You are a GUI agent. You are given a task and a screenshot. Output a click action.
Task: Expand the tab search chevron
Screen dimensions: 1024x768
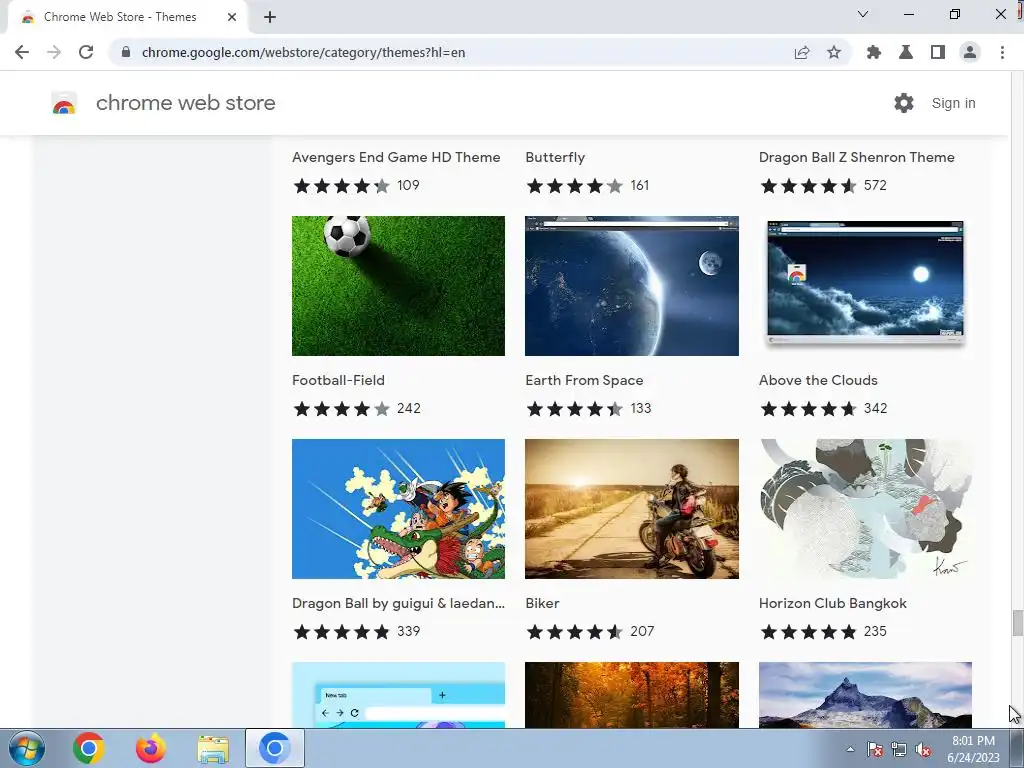click(x=863, y=14)
